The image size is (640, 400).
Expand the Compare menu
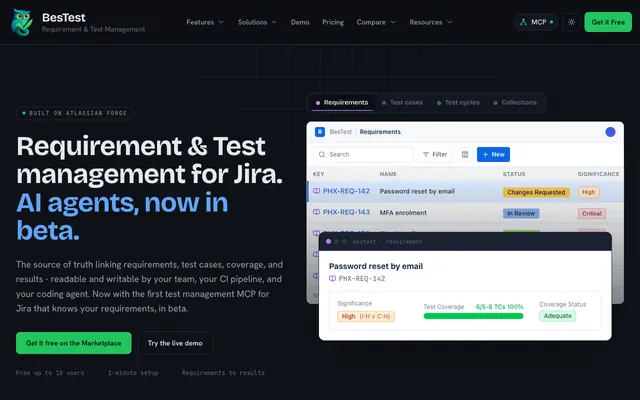point(376,22)
